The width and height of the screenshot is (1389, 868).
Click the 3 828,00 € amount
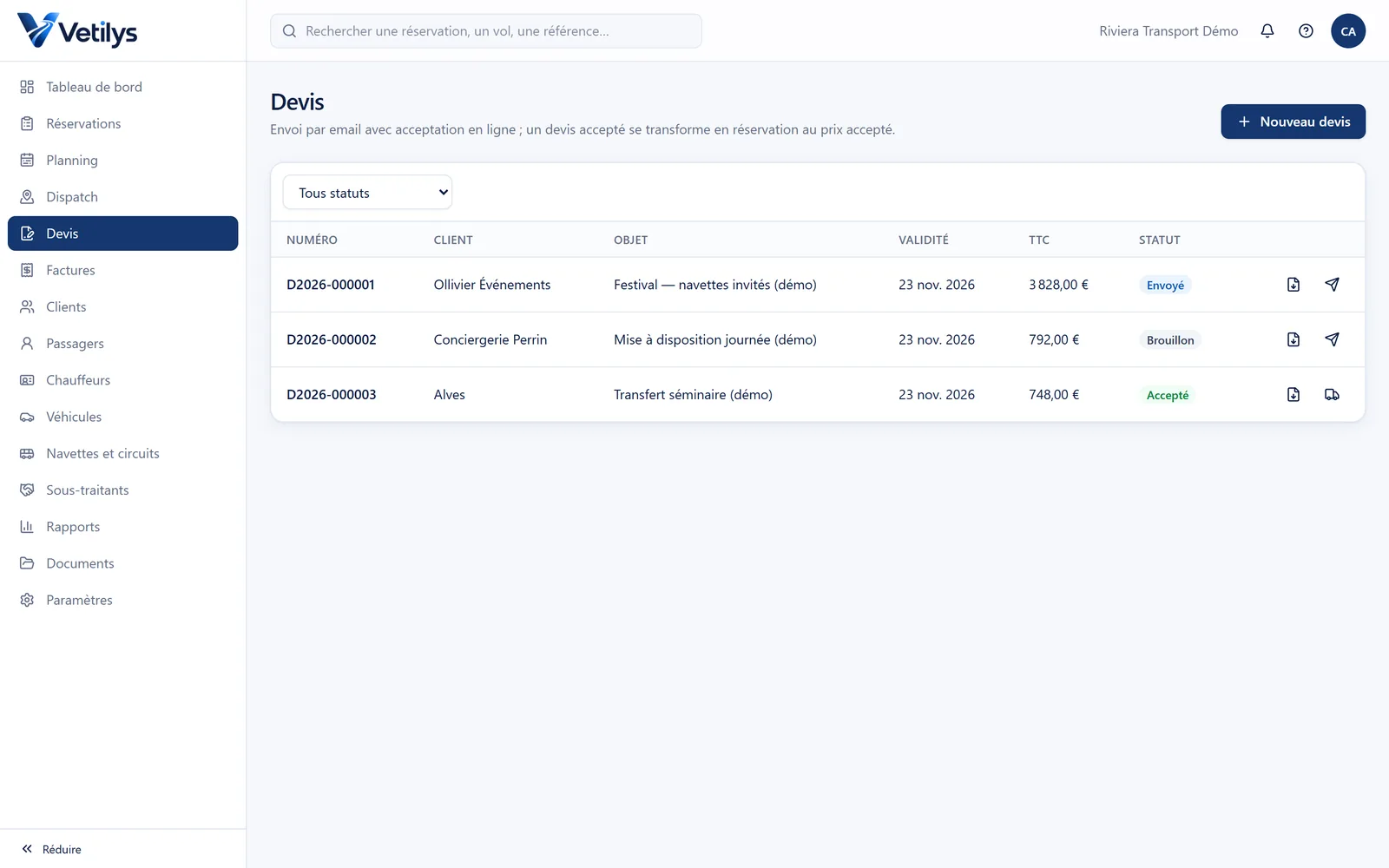click(x=1058, y=285)
